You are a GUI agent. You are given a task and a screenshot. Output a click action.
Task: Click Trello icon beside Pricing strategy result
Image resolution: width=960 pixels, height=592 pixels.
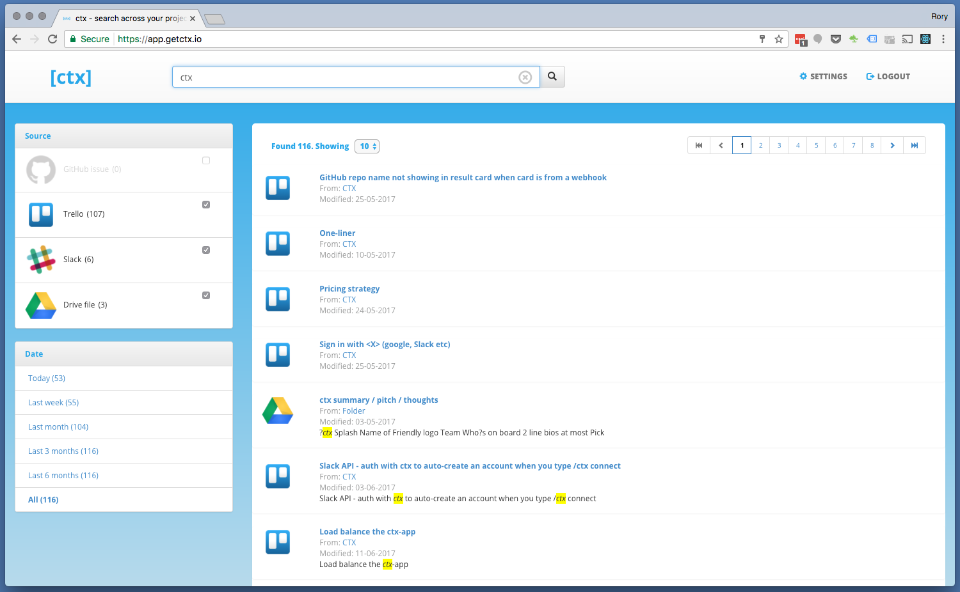click(x=278, y=299)
